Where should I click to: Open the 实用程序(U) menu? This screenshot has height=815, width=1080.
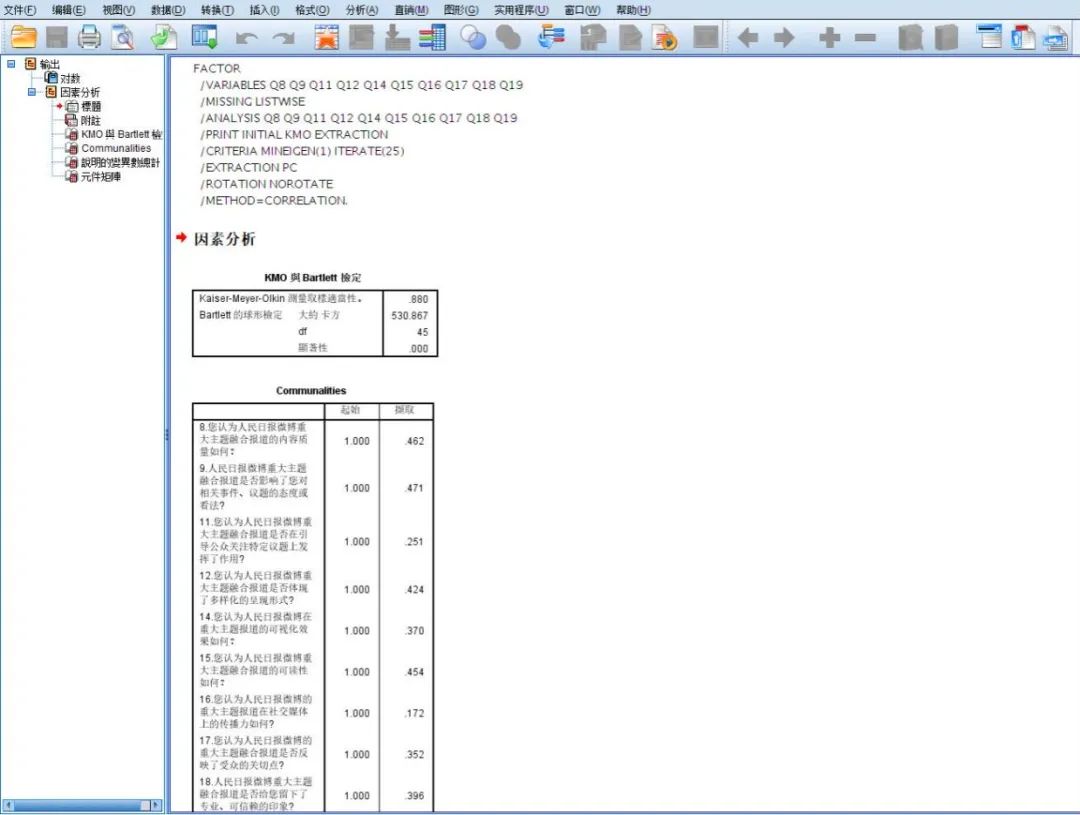(521, 10)
